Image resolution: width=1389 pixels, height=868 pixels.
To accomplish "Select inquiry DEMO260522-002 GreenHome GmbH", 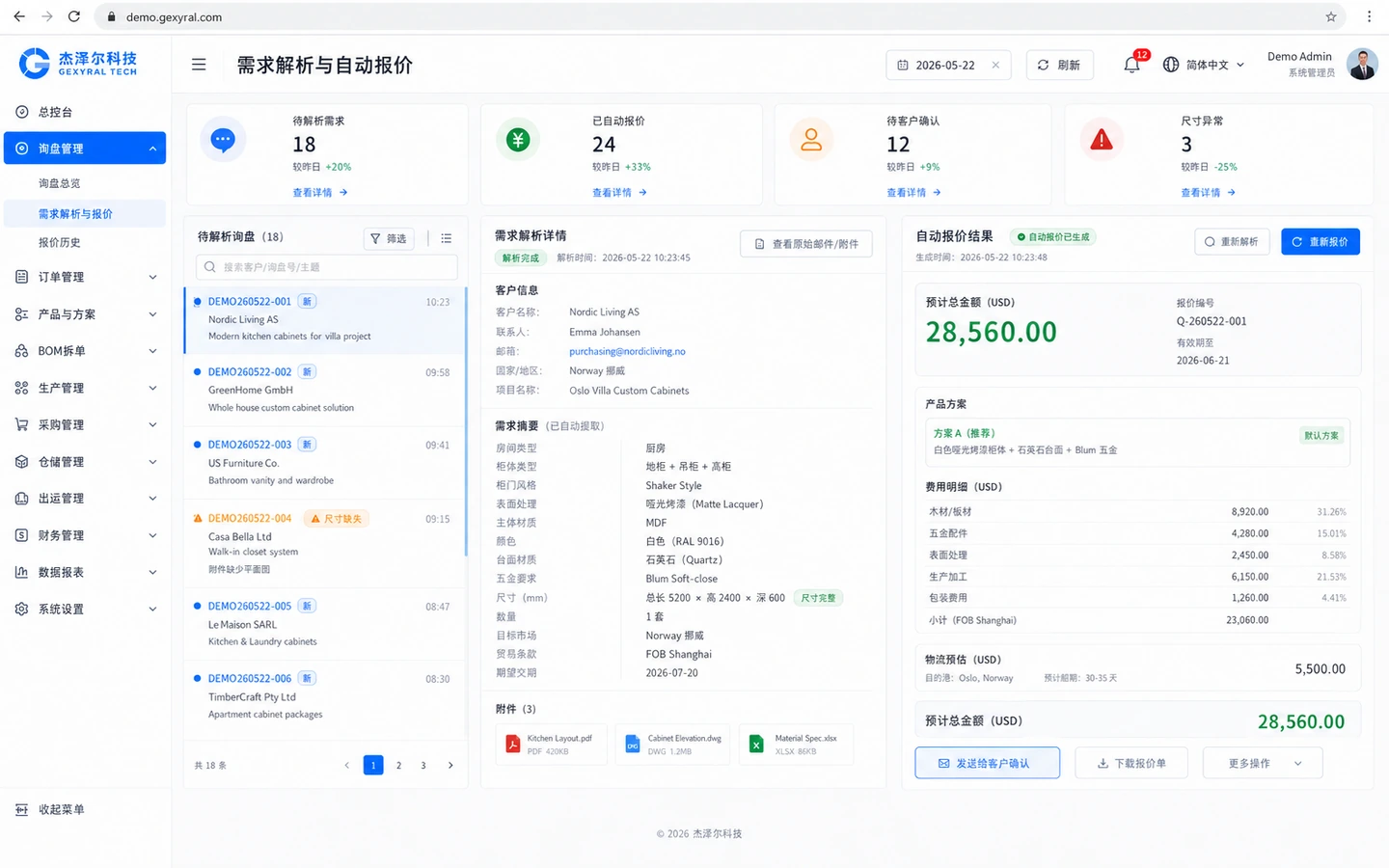I will 325,390.
